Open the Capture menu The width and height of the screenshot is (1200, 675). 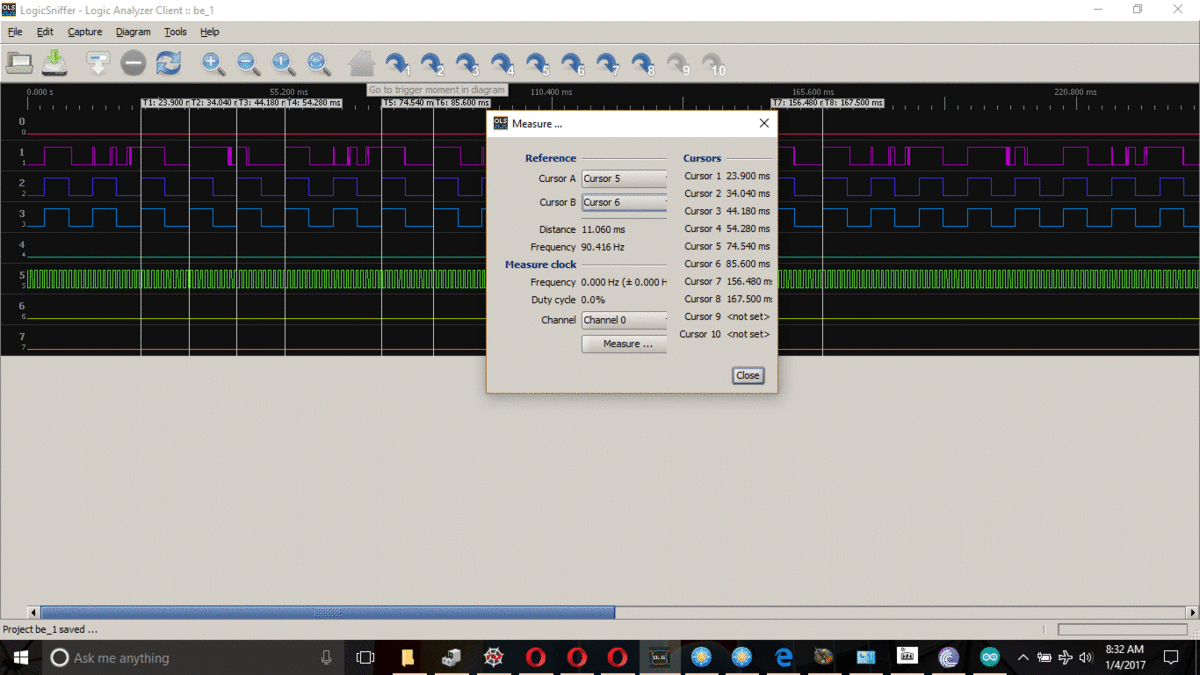pyautogui.click(x=85, y=32)
